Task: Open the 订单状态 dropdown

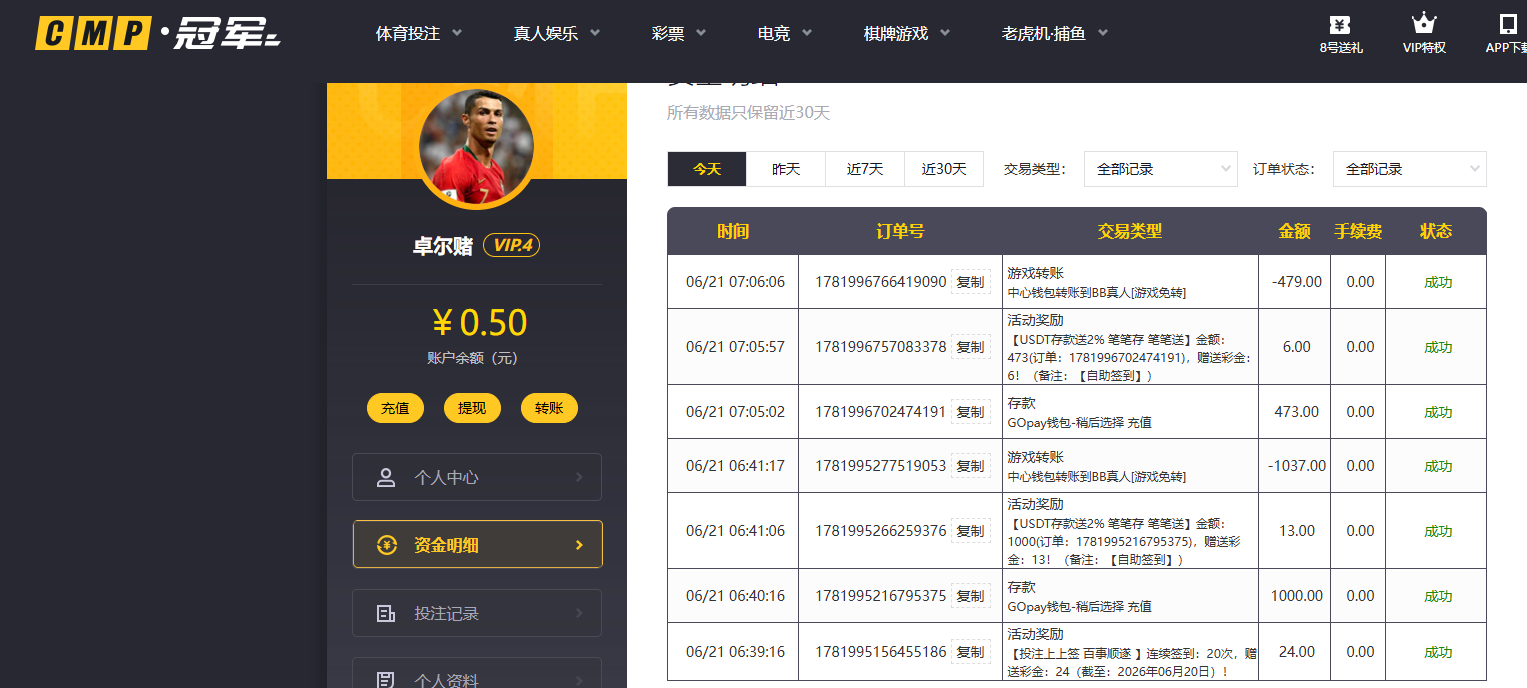Action: coord(1410,169)
